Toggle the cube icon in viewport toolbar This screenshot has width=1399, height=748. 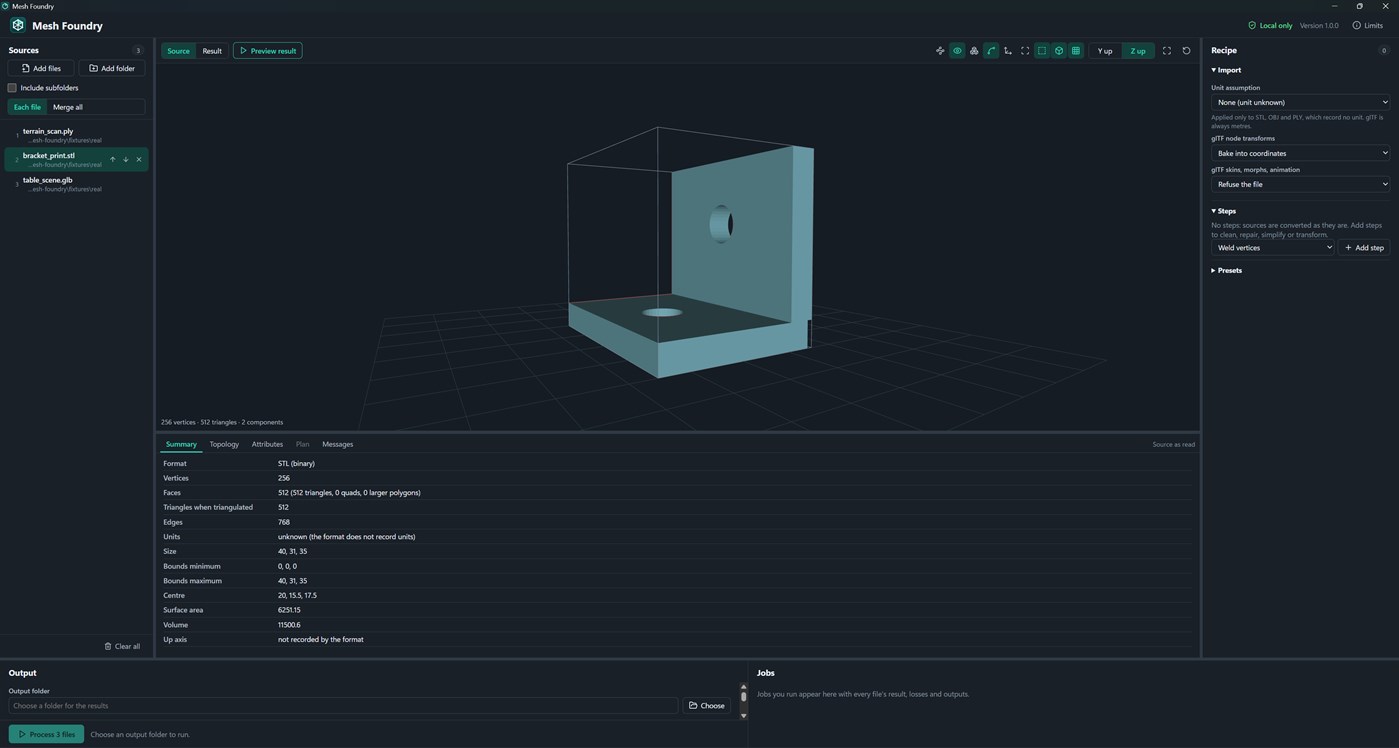[1059, 51]
